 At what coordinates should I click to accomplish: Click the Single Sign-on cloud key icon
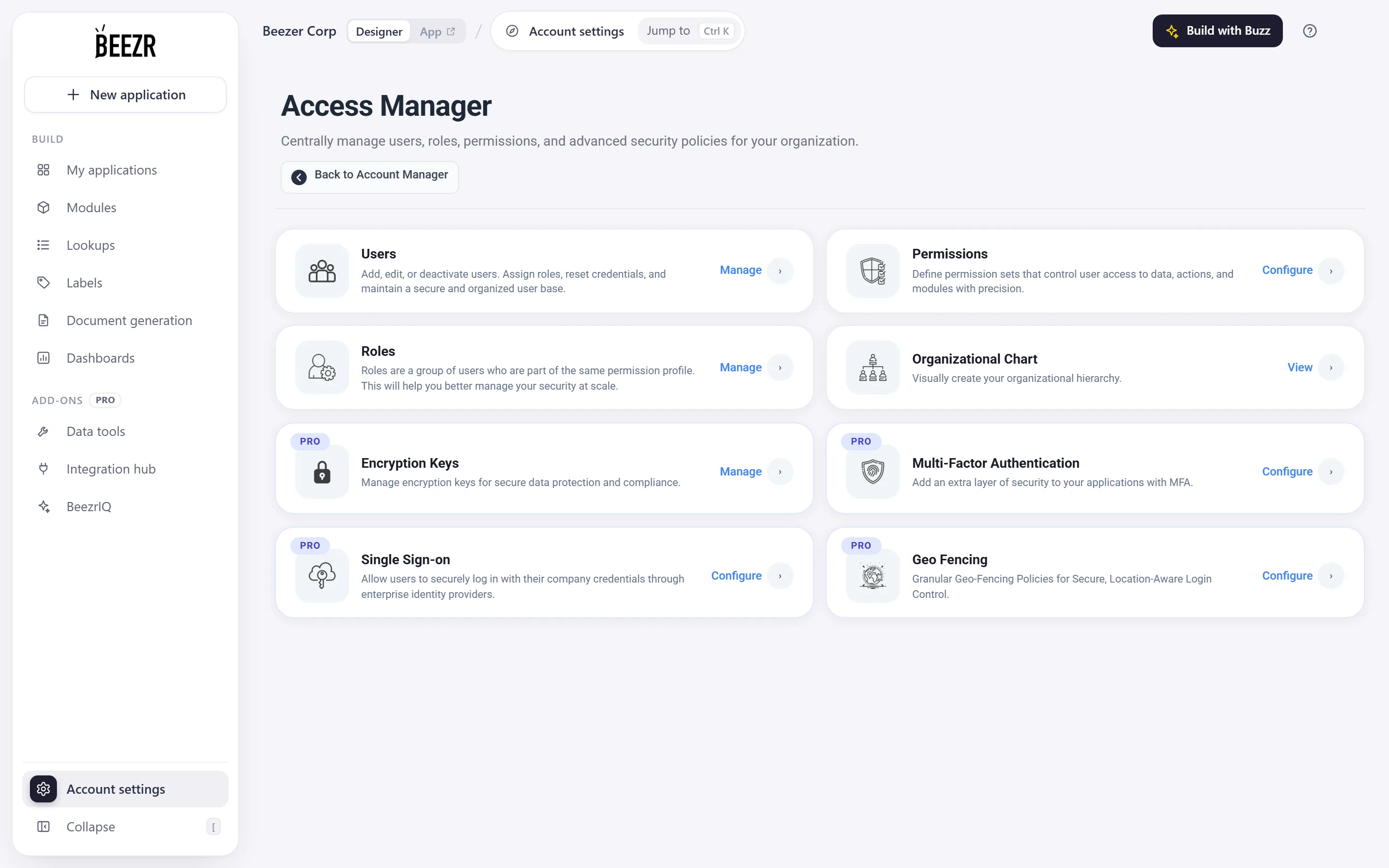click(x=322, y=576)
